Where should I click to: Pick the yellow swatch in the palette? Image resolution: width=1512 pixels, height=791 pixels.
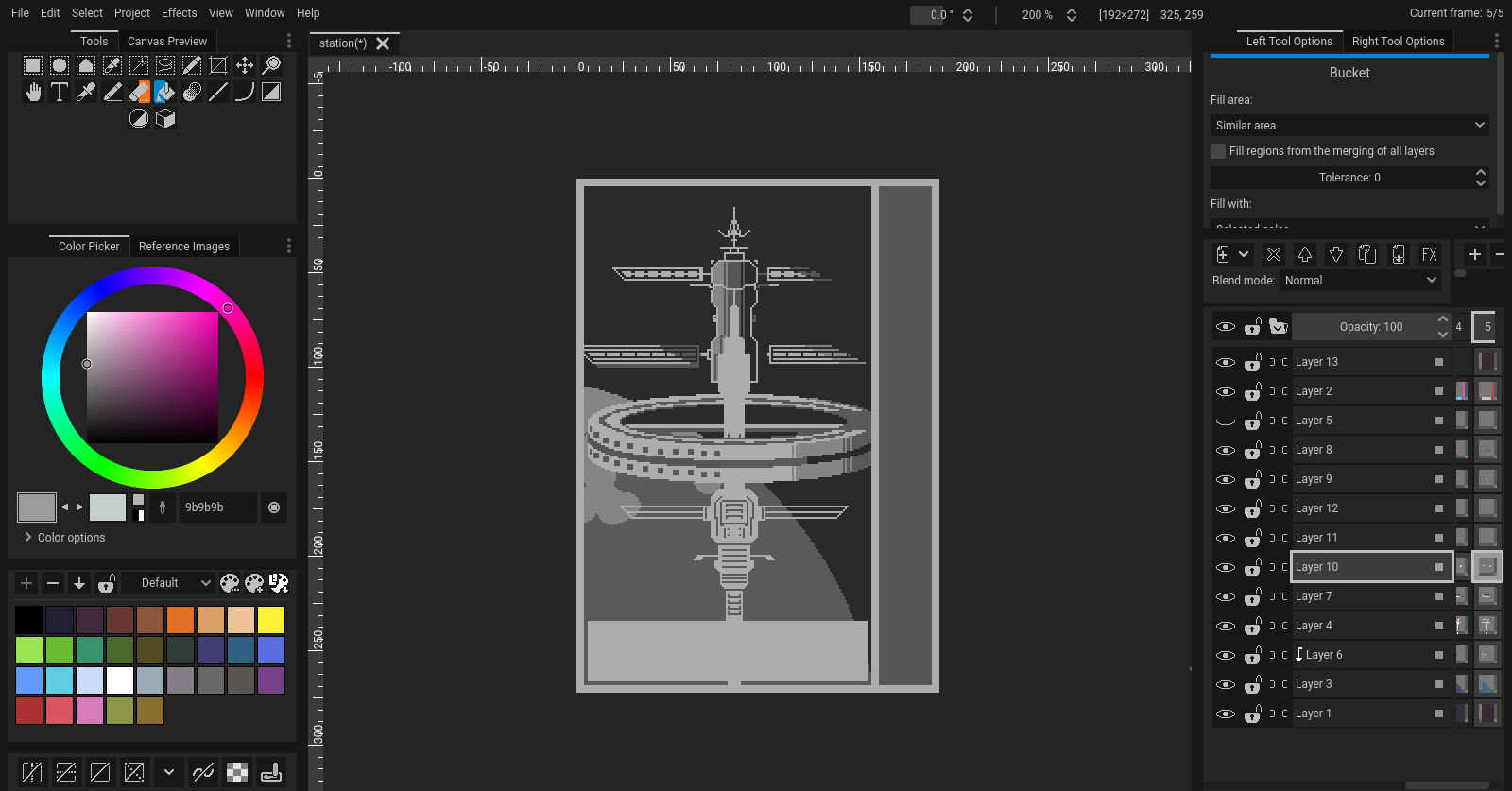271,620
